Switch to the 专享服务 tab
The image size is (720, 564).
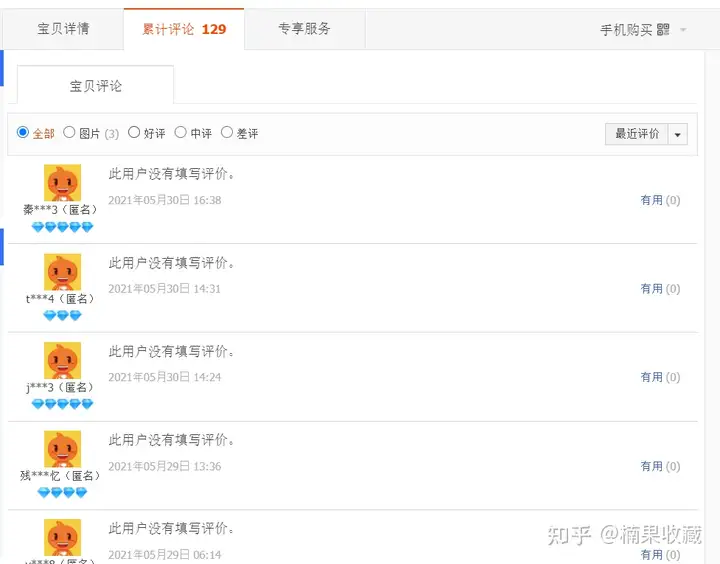pos(304,29)
